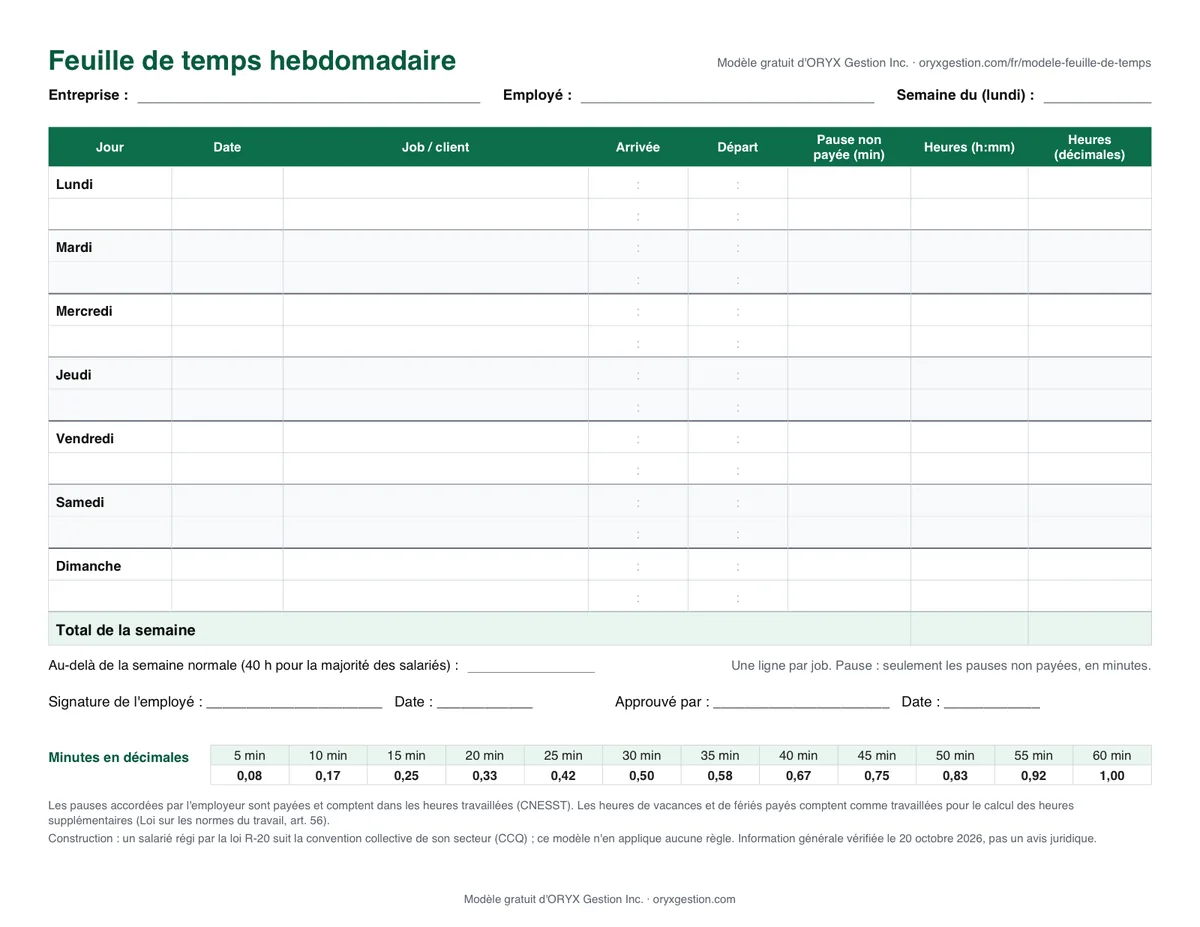This screenshot has height=927, width=1200.
Task: Click the '20 min' conversion cell
Action: [x=485, y=755]
